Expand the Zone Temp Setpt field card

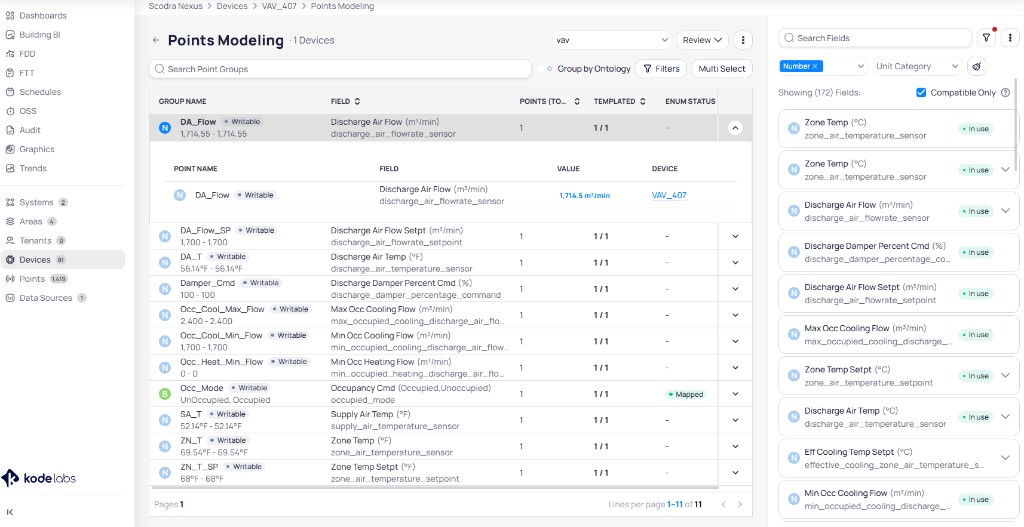tap(1005, 375)
